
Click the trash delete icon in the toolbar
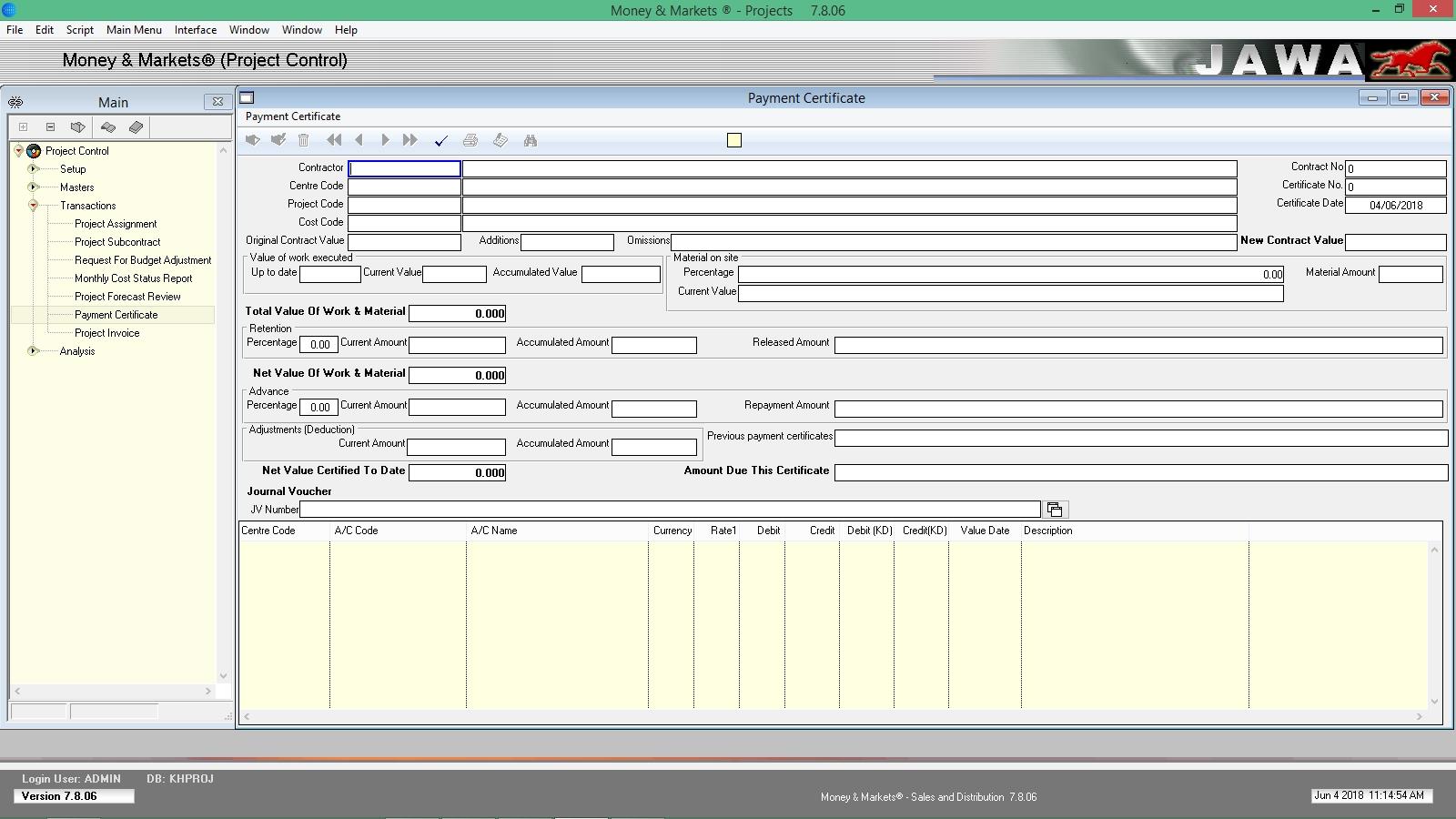coord(304,140)
